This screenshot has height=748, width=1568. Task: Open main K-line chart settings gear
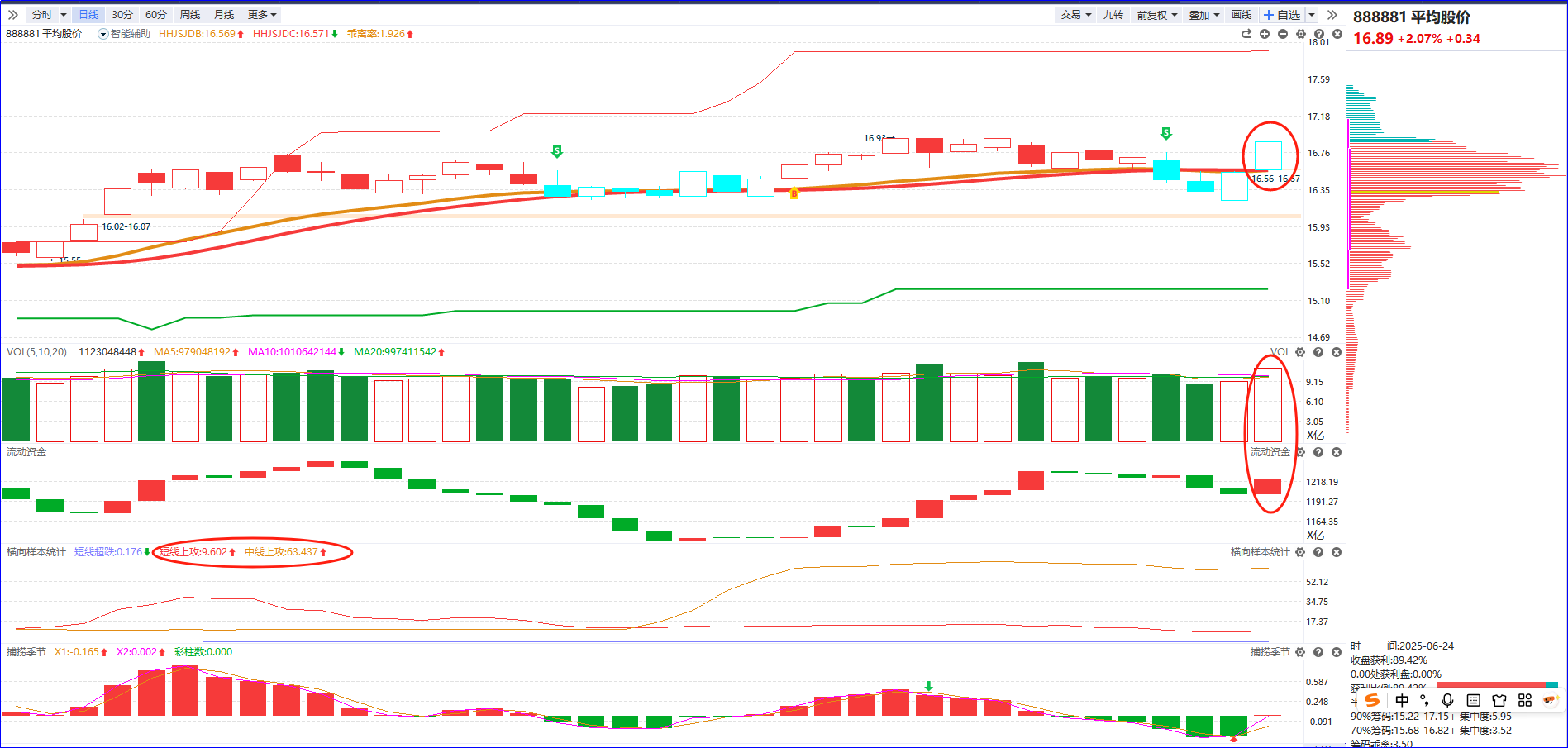(x=1301, y=34)
